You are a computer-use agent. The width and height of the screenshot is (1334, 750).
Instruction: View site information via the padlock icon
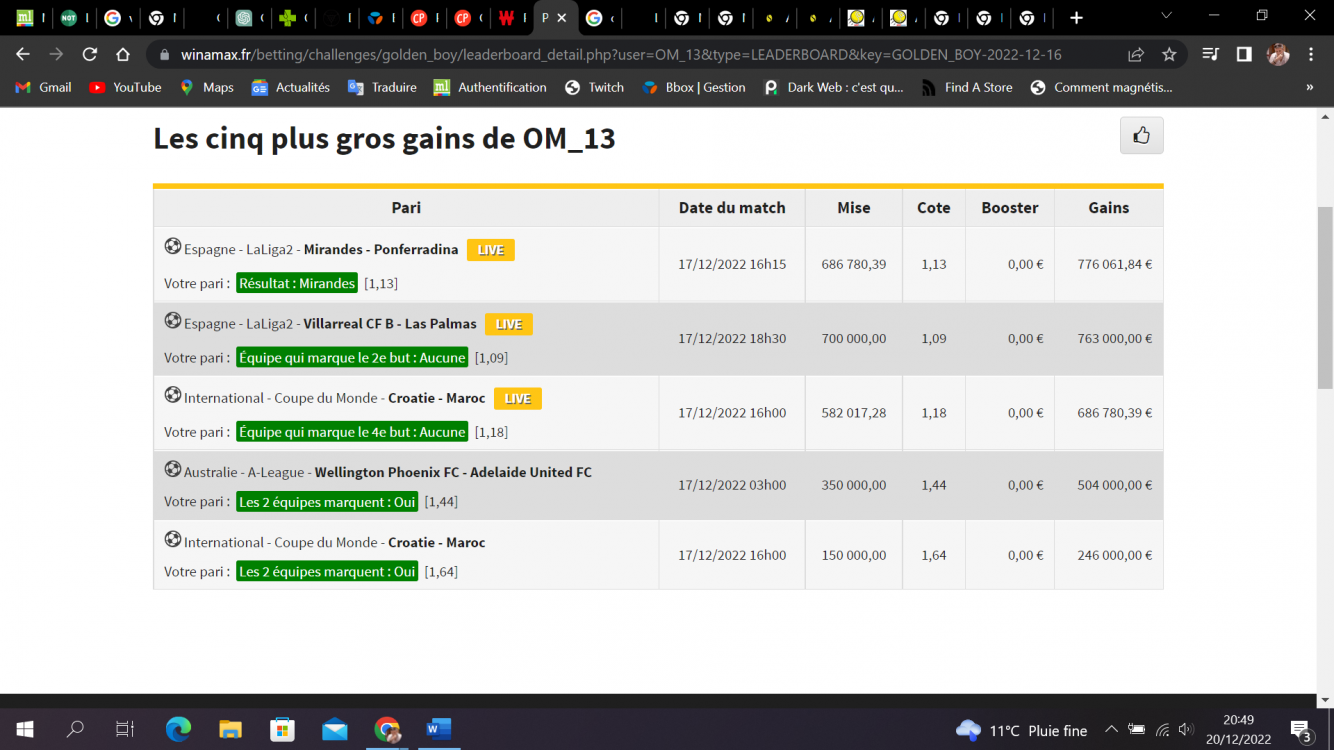164,54
